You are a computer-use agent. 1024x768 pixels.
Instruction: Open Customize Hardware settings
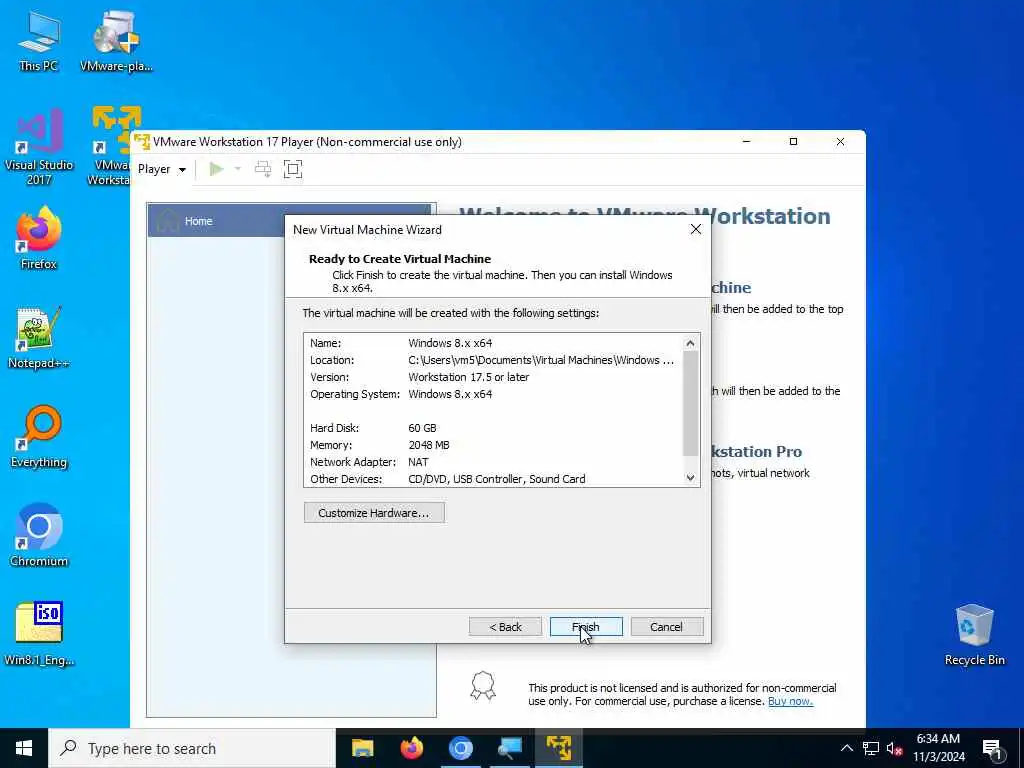coord(374,513)
